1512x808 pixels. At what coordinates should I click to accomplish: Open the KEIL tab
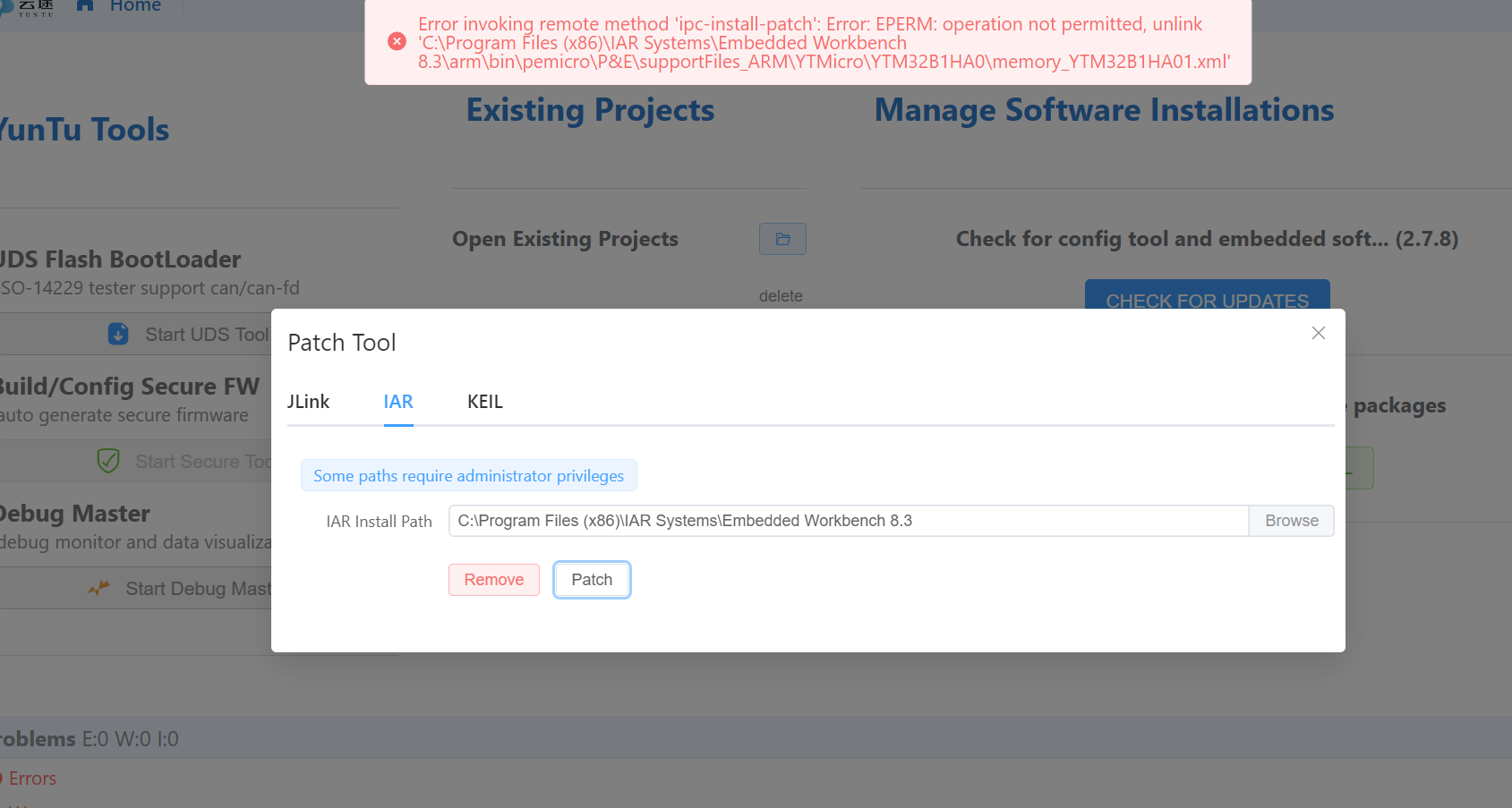click(484, 402)
